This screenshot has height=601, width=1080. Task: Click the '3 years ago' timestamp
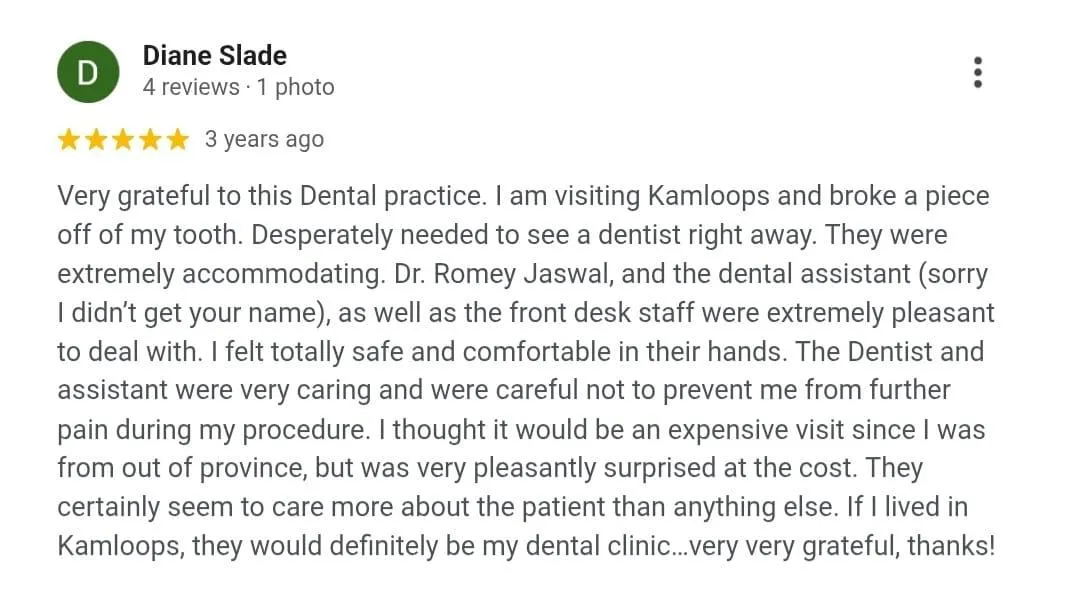[x=264, y=139]
